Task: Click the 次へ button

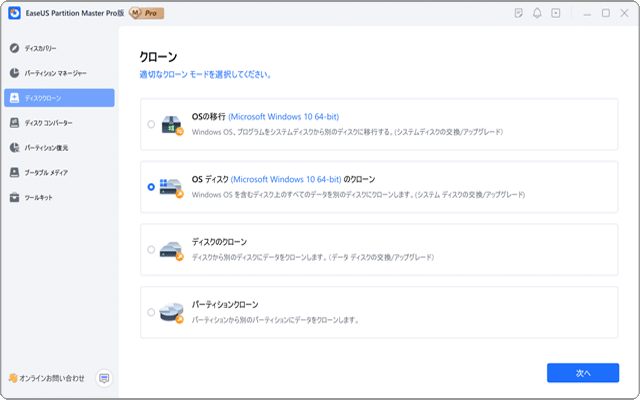Action: coord(583,373)
